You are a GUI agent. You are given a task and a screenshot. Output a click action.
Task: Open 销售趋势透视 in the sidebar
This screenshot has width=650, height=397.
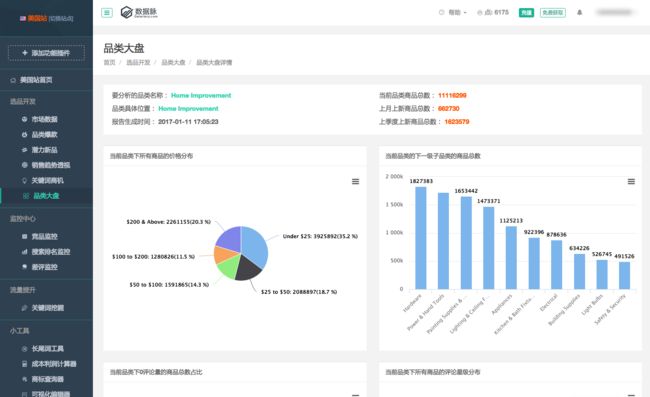tap(46, 165)
